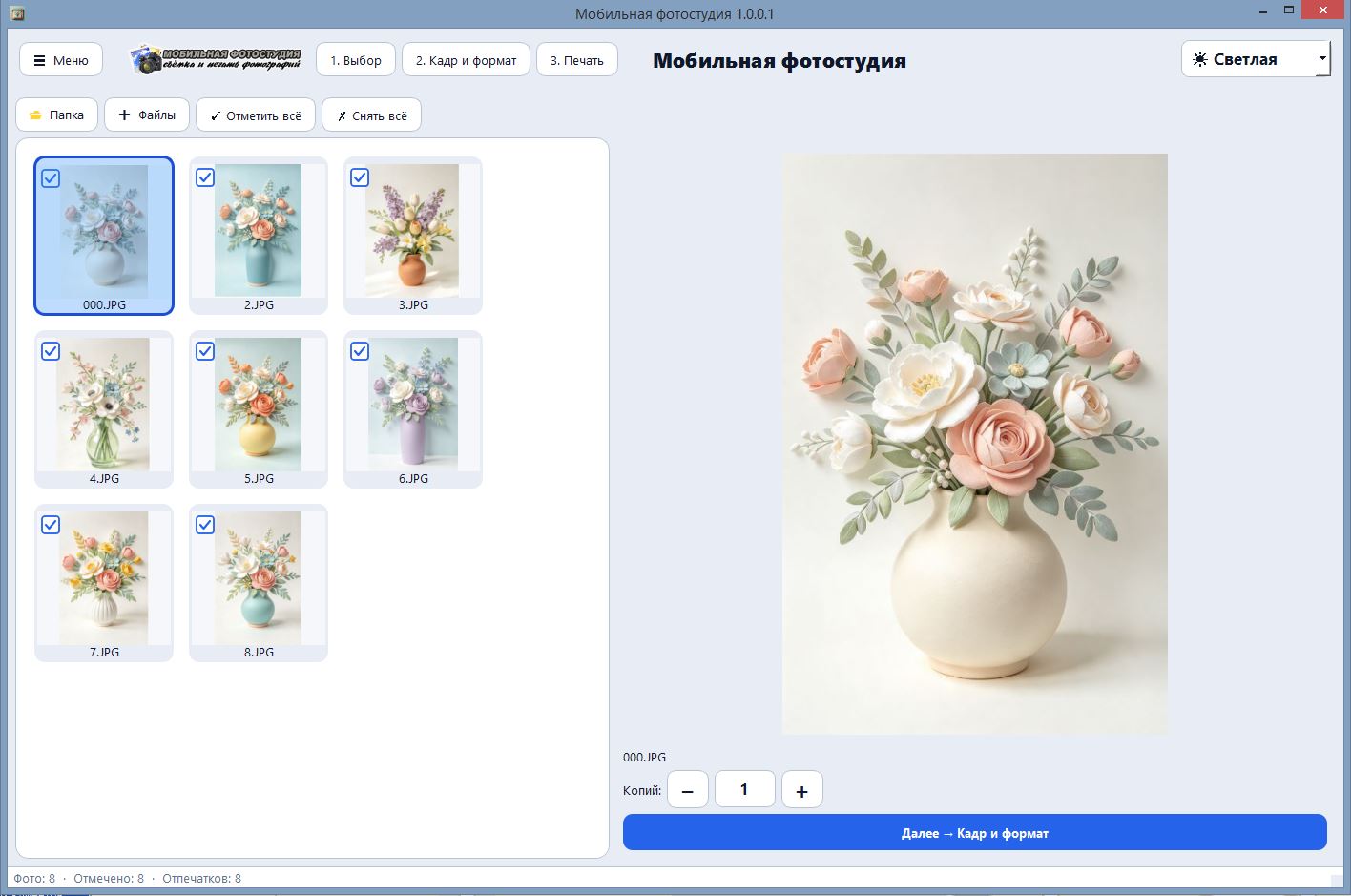
Task: Maximize the Мобильная фотостудия window
Action: click(x=1289, y=10)
